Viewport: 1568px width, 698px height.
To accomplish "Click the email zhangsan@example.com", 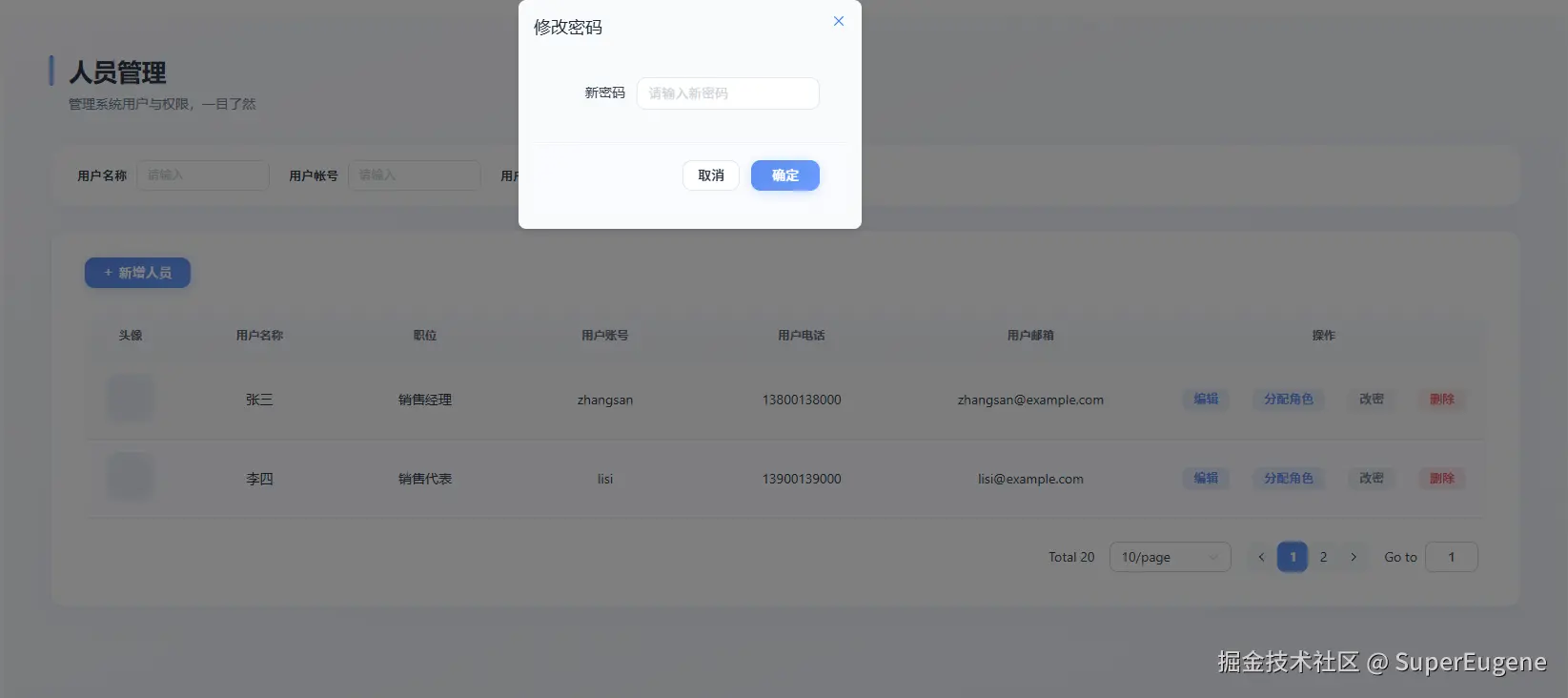I will point(1030,400).
